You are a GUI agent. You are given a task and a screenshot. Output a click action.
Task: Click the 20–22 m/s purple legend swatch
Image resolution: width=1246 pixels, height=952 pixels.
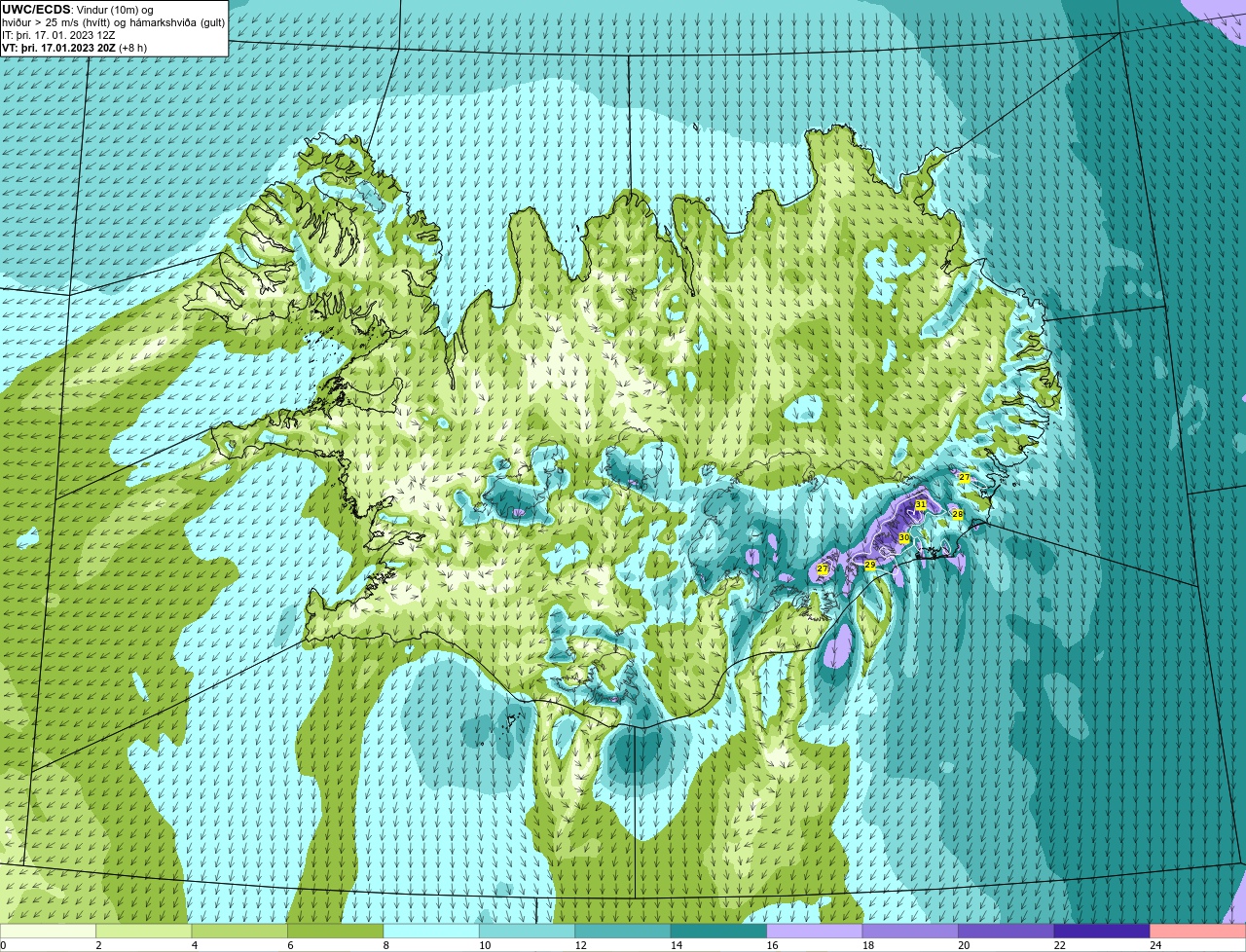[x=1007, y=931]
